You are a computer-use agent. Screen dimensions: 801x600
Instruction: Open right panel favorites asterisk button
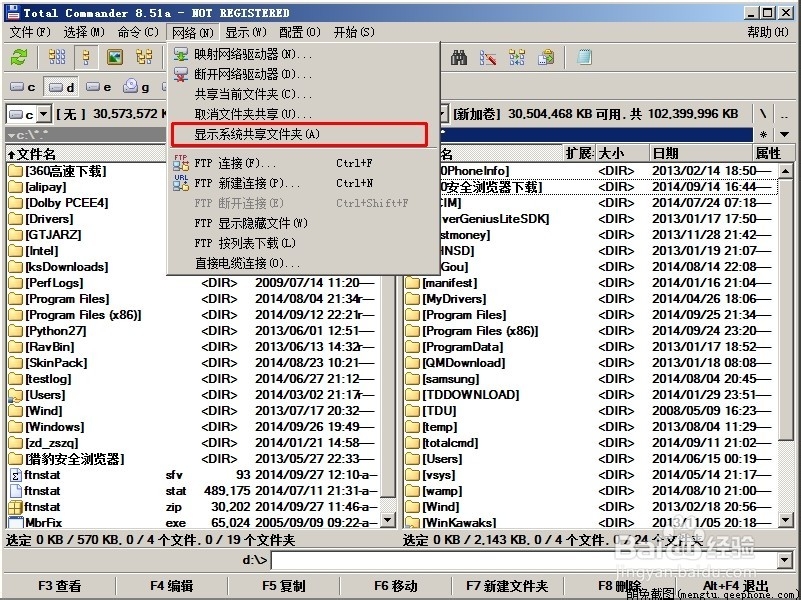(x=763, y=135)
